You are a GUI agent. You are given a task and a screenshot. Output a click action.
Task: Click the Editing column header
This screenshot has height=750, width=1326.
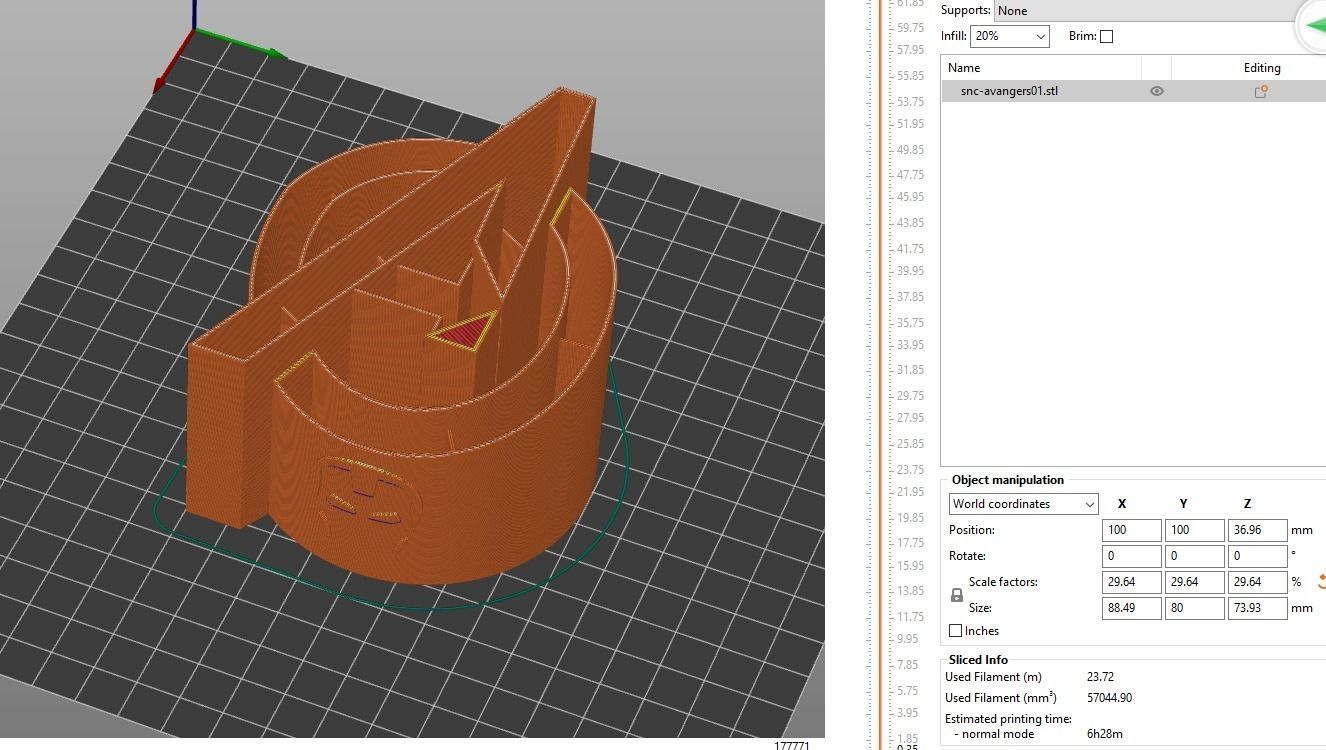(x=1261, y=68)
